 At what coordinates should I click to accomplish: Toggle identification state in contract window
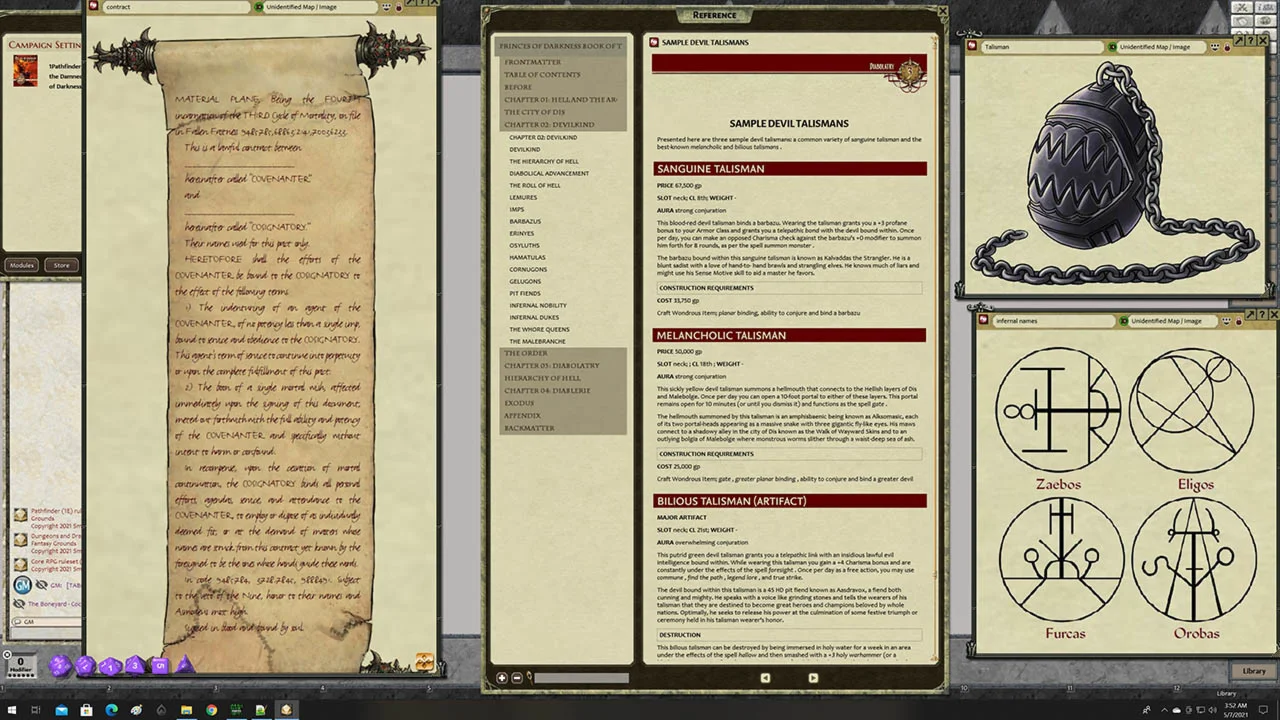tap(260, 7)
